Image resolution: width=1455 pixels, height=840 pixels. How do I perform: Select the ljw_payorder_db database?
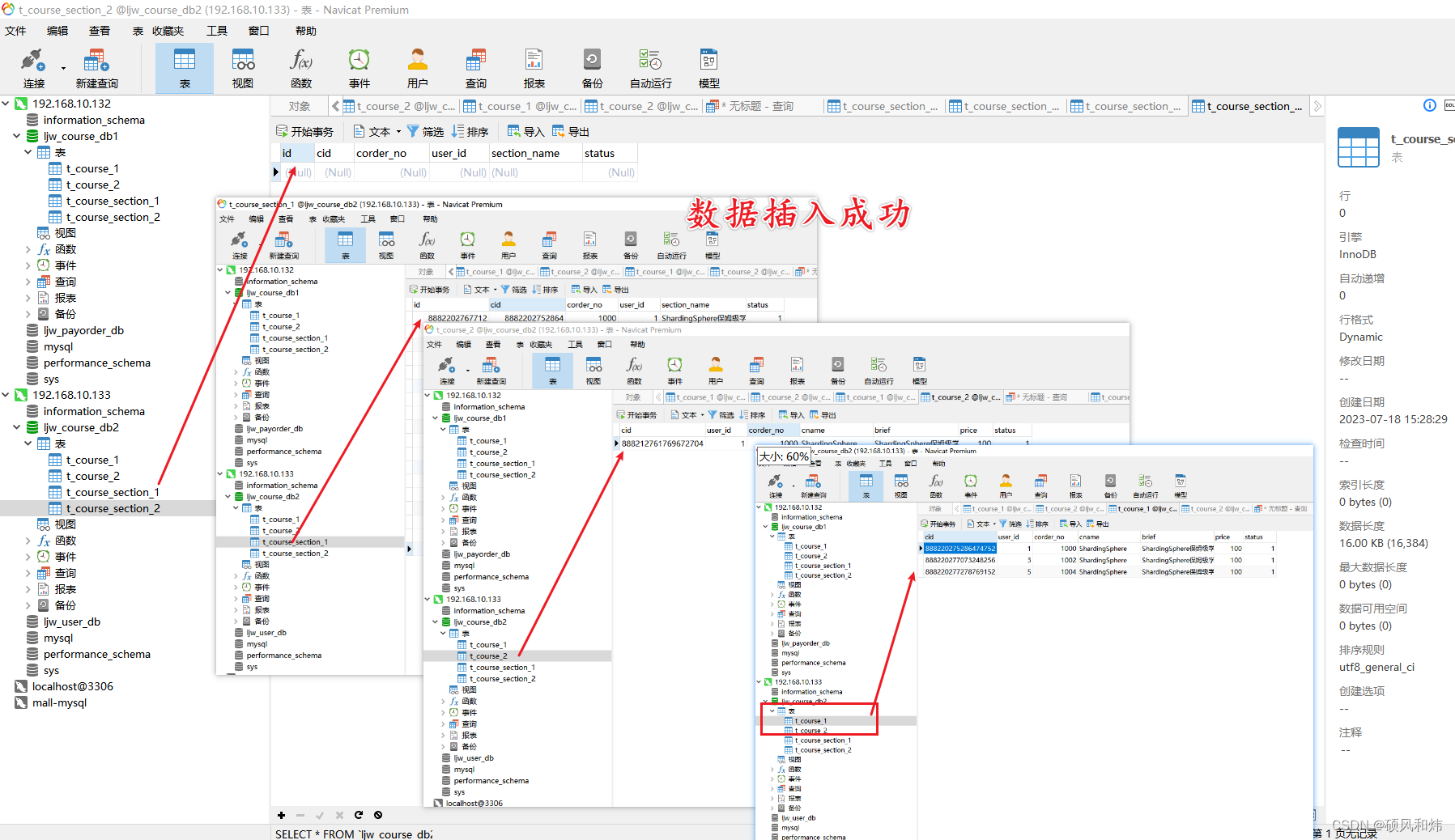(83, 330)
